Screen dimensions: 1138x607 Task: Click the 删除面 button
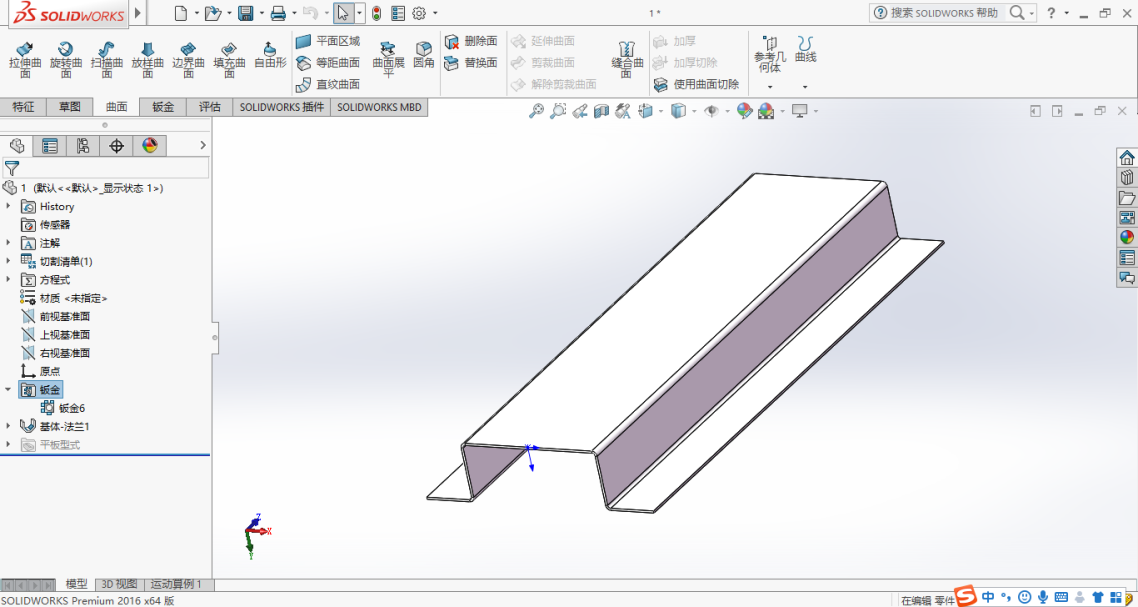471,41
